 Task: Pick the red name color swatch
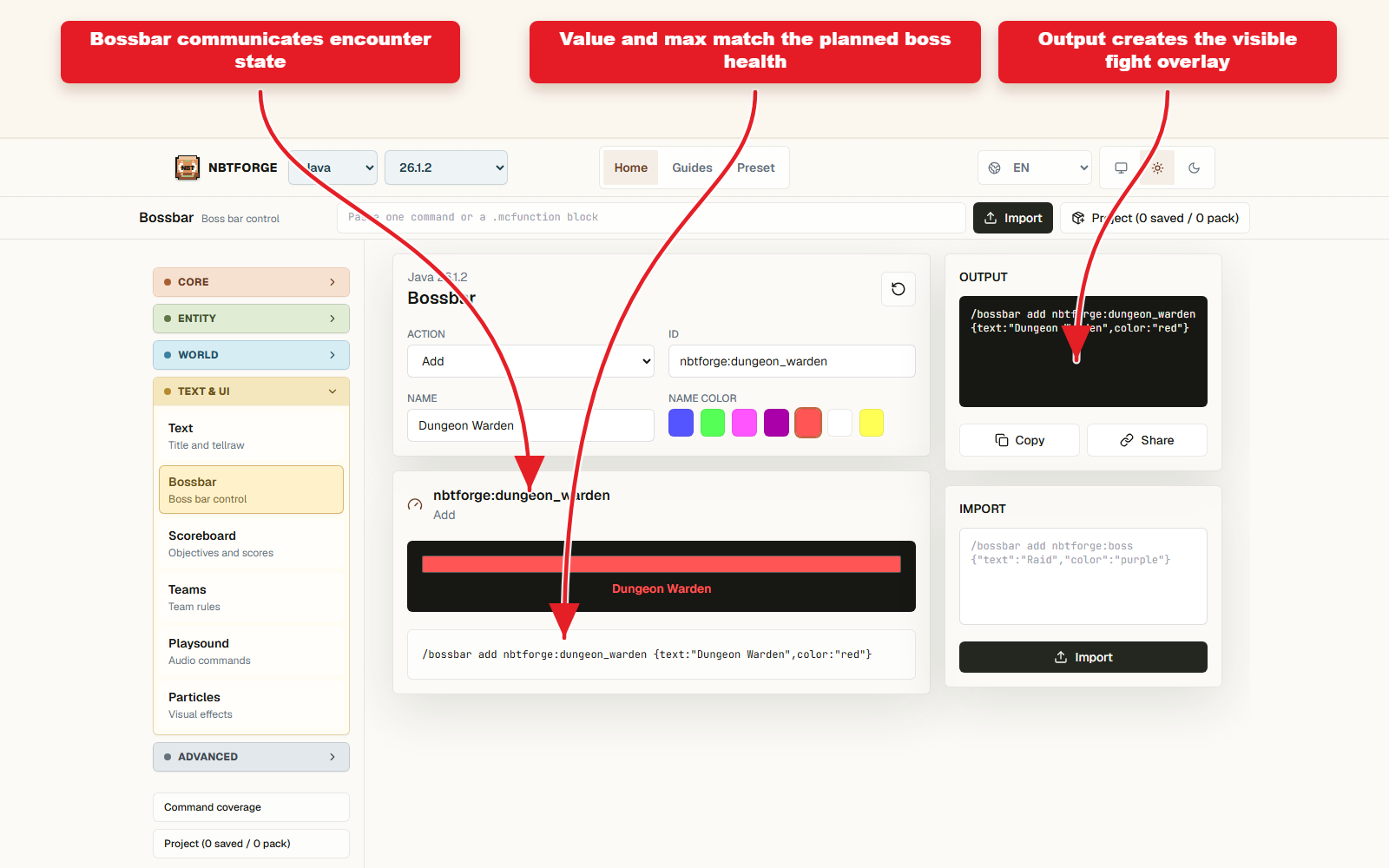(x=808, y=423)
